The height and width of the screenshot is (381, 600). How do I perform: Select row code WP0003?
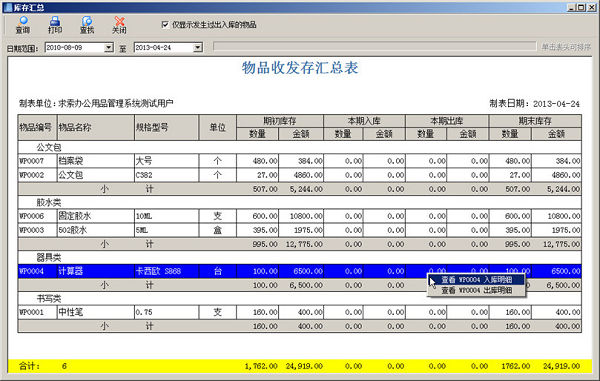tap(37, 230)
